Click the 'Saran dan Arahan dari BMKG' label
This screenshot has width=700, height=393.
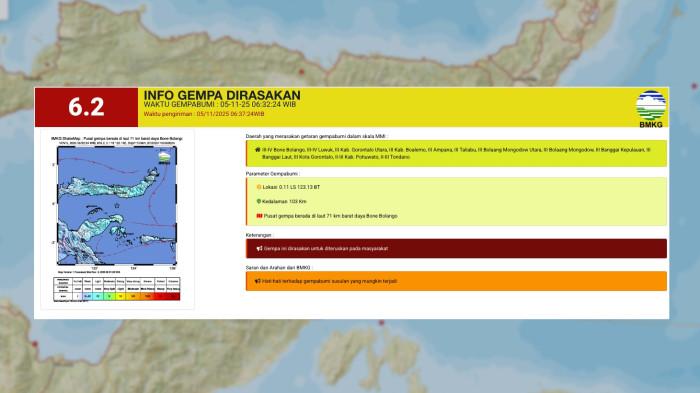(x=279, y=268)
